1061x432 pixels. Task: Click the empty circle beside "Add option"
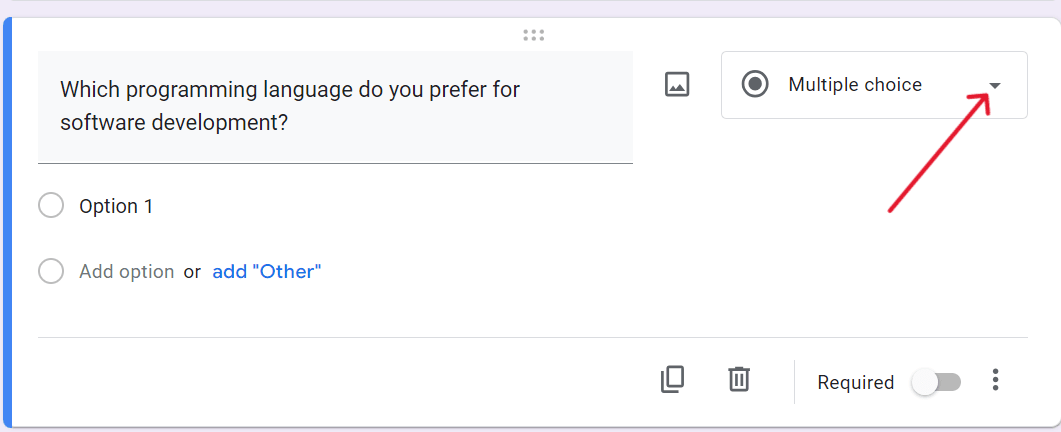point(51,271)
